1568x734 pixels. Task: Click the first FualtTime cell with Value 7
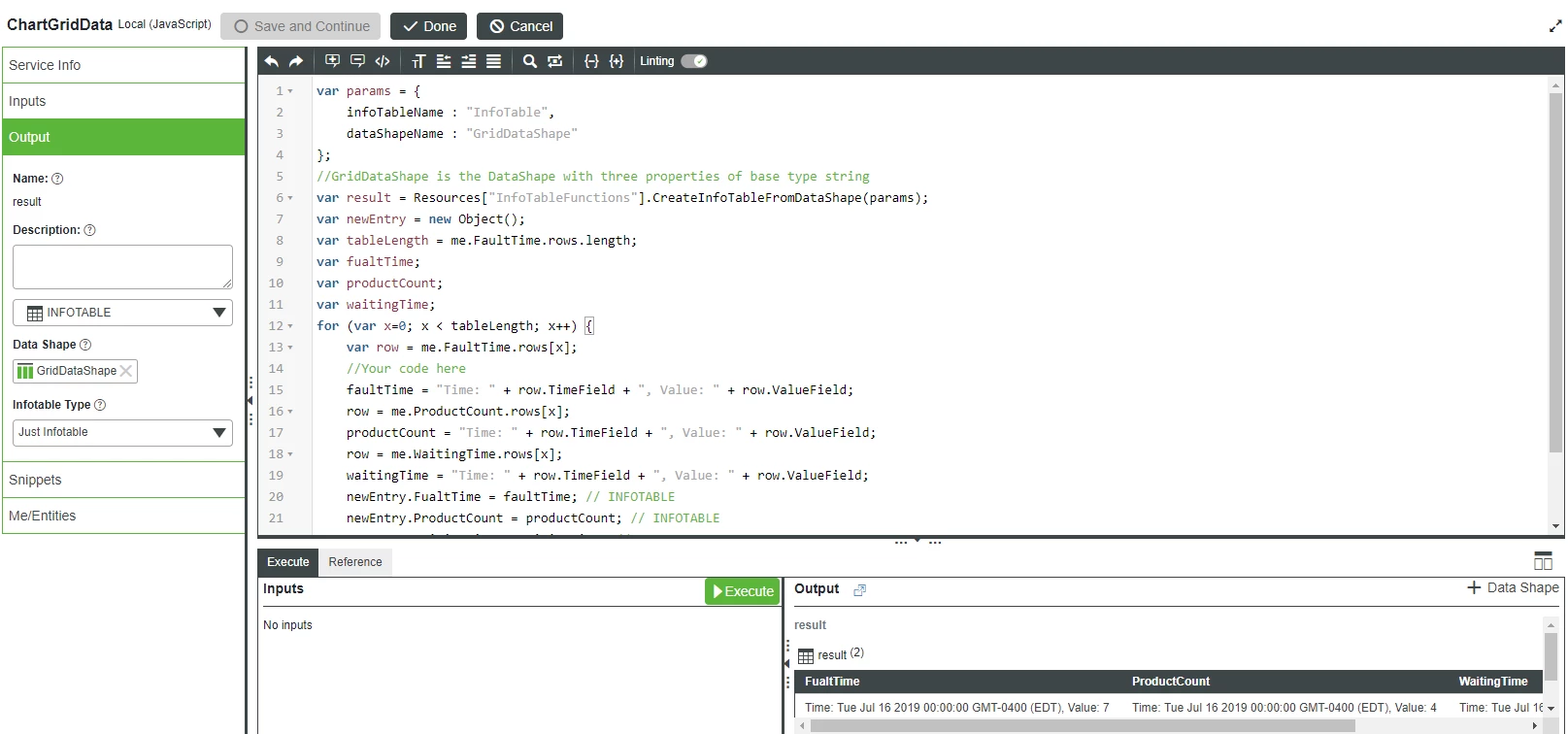click(x=957, y=708)
